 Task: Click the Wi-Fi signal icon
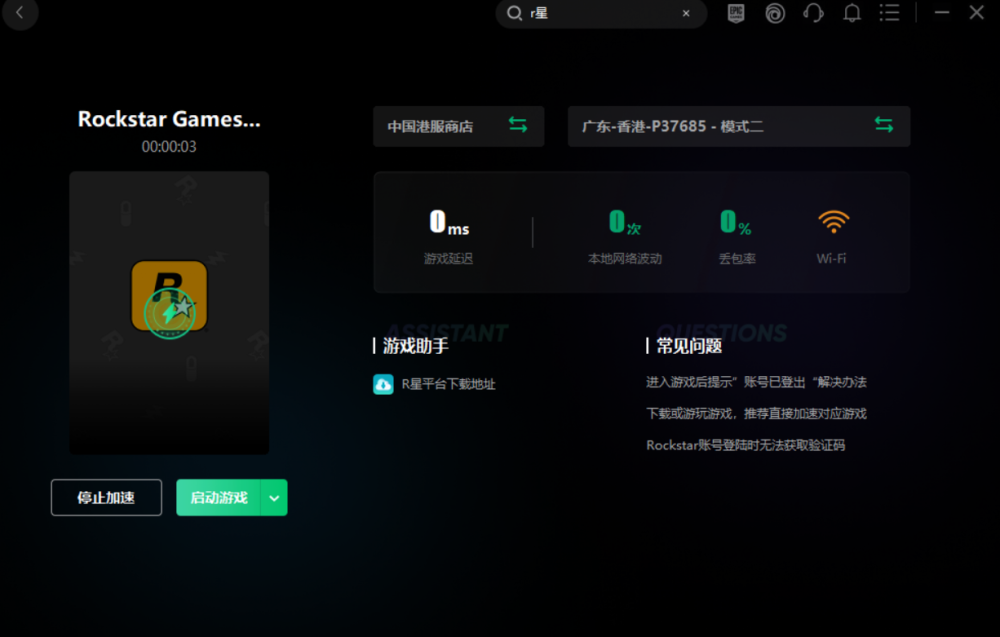834,222
